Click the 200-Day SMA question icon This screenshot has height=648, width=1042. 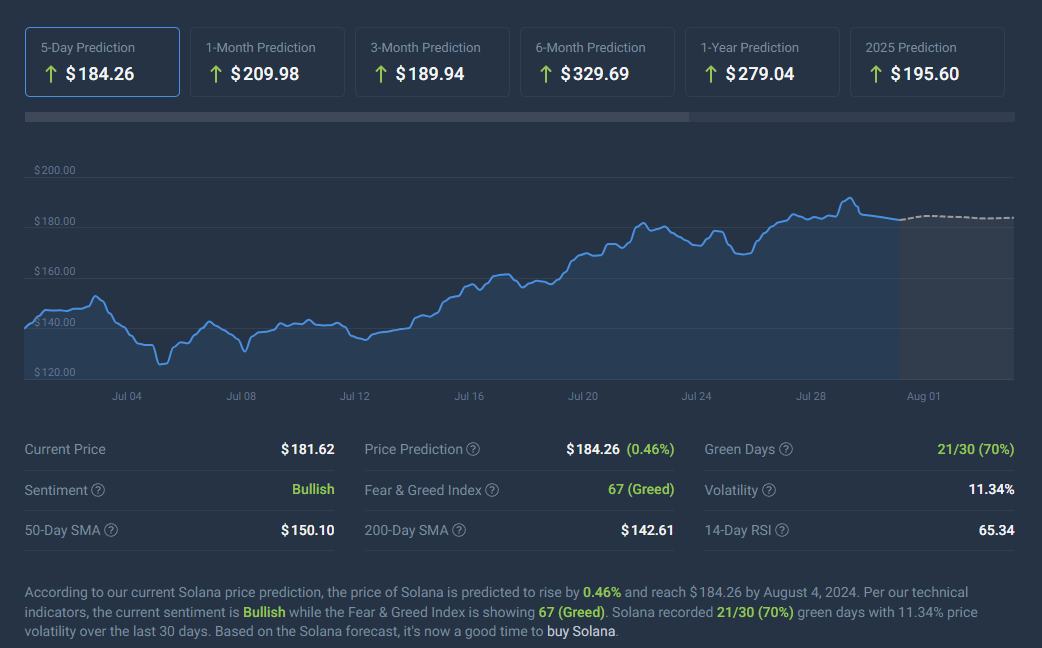[x=459, y=530]
